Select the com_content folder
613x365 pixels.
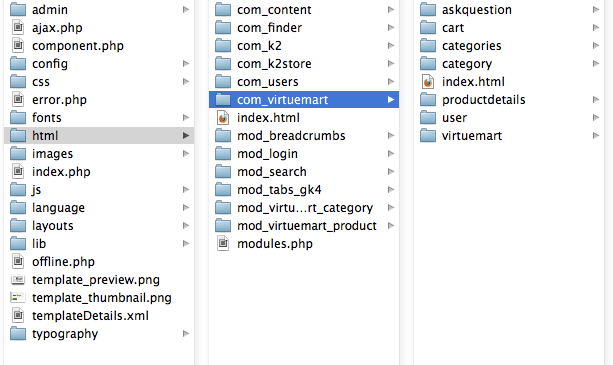tap(304, 10)
